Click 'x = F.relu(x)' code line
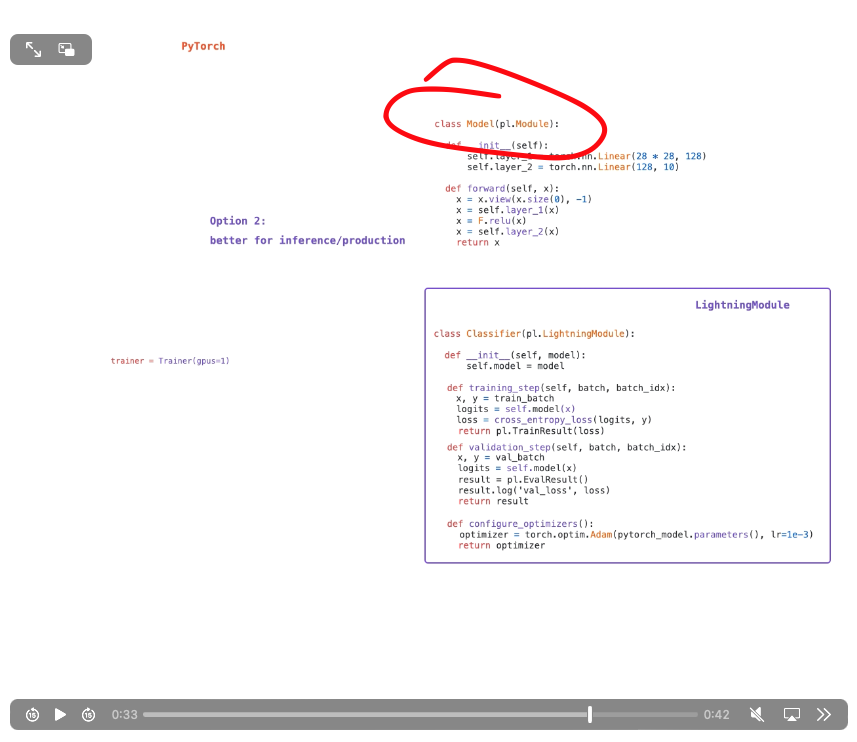857x742 pixels. (x=491, y=221)
